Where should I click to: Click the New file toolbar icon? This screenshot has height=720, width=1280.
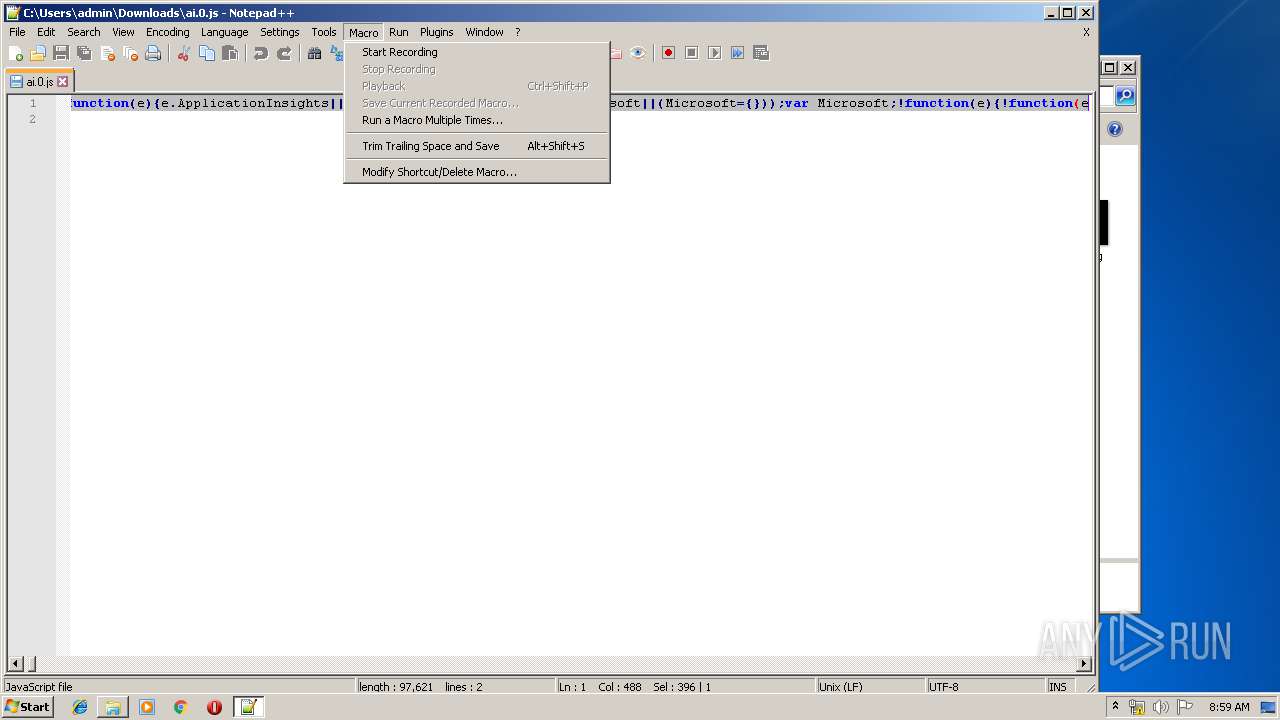pos(16,53)
